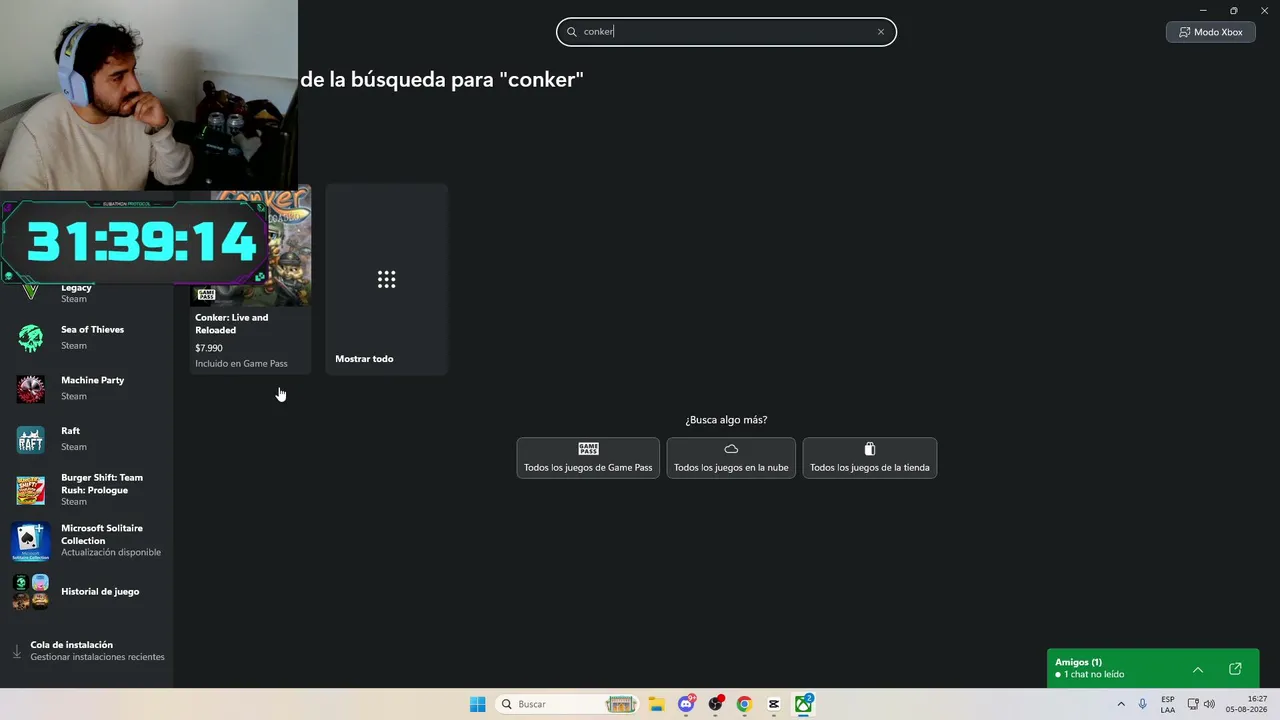Select Machine Party in the sidebar list

click(86, 389)
